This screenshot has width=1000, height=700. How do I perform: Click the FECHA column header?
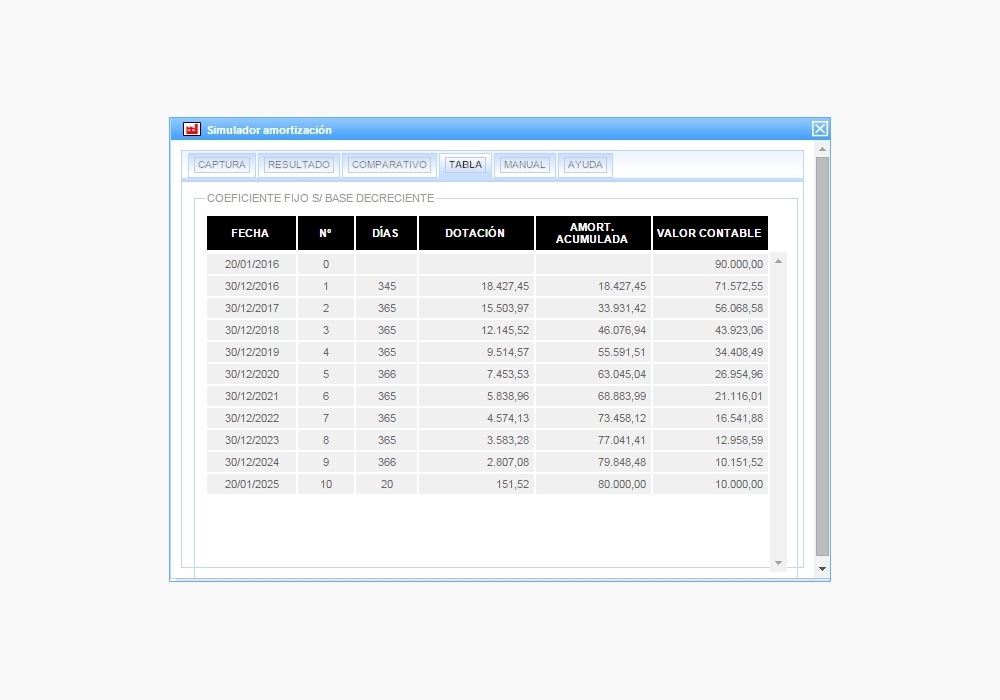(x=250, y=233)
